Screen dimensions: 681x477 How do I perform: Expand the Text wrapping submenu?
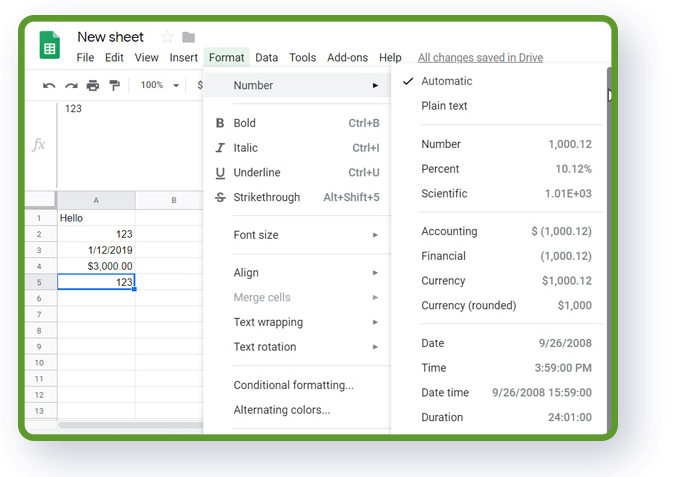point(298,322)
